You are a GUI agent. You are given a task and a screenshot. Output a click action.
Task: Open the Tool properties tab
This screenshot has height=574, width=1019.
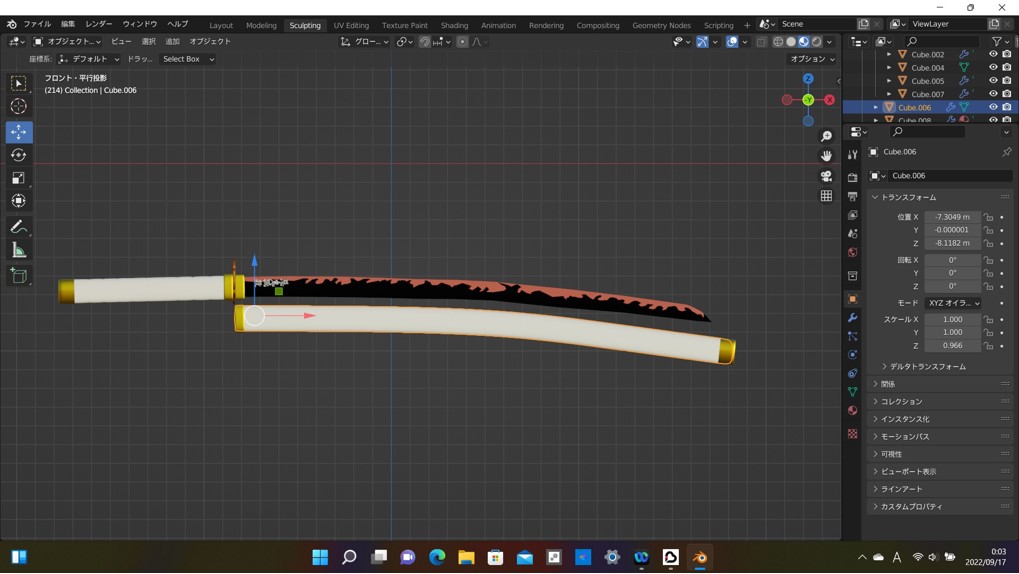tap(853, 155)
